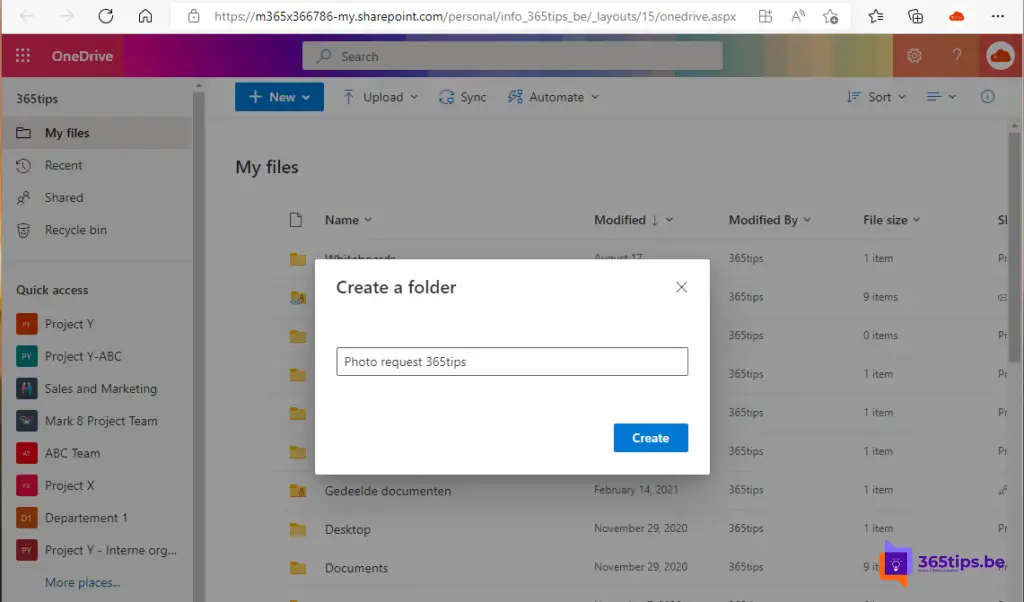Select Recent in the left navigation
The height and width of the screenshot is (602, 1024).
tap(63, 165)
